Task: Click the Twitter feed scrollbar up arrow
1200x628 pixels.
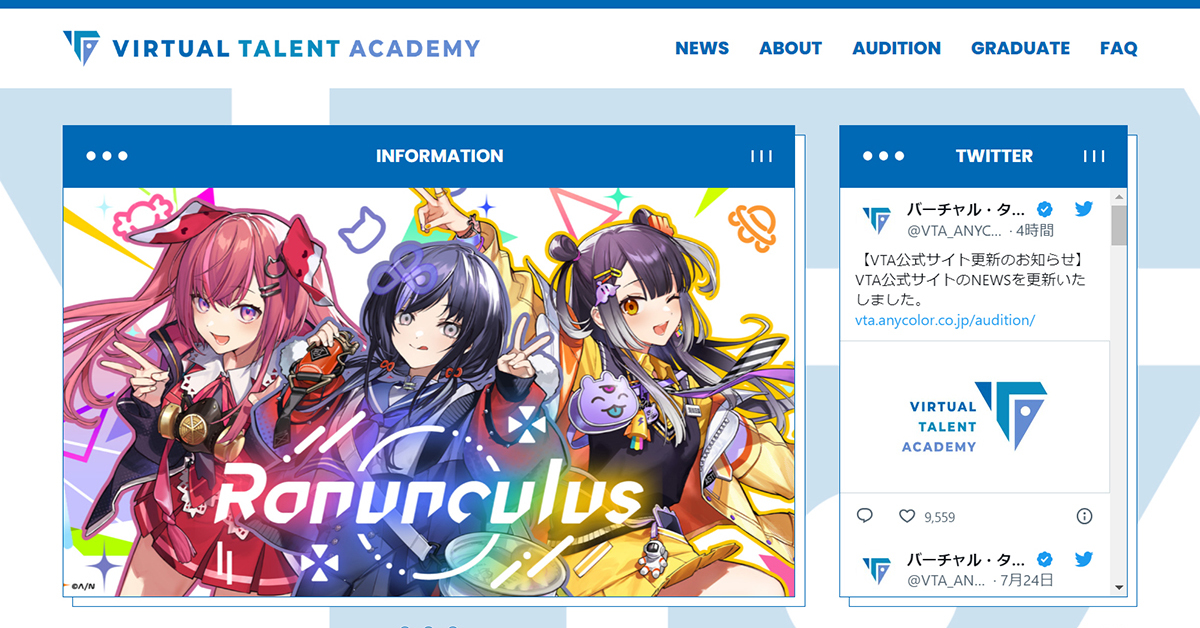Action: (1119, 196)
